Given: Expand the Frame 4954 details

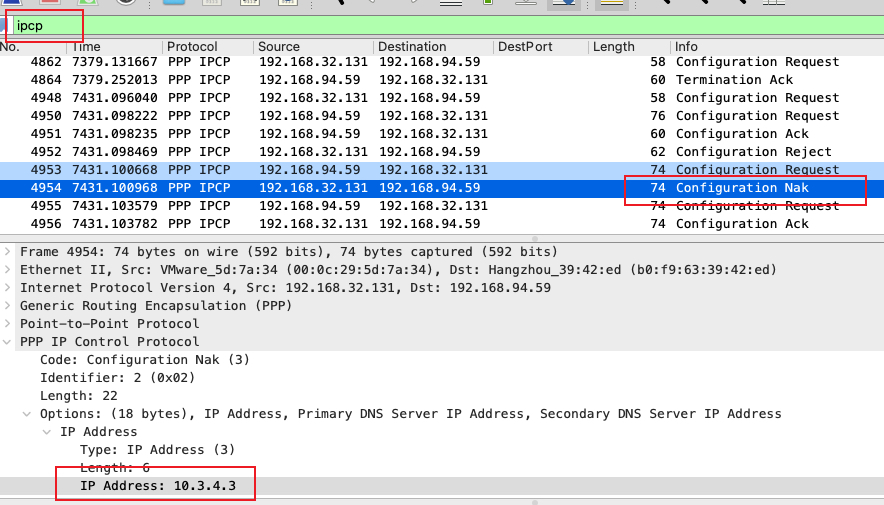Looking at the screenshot, I should tap(9, 252).
